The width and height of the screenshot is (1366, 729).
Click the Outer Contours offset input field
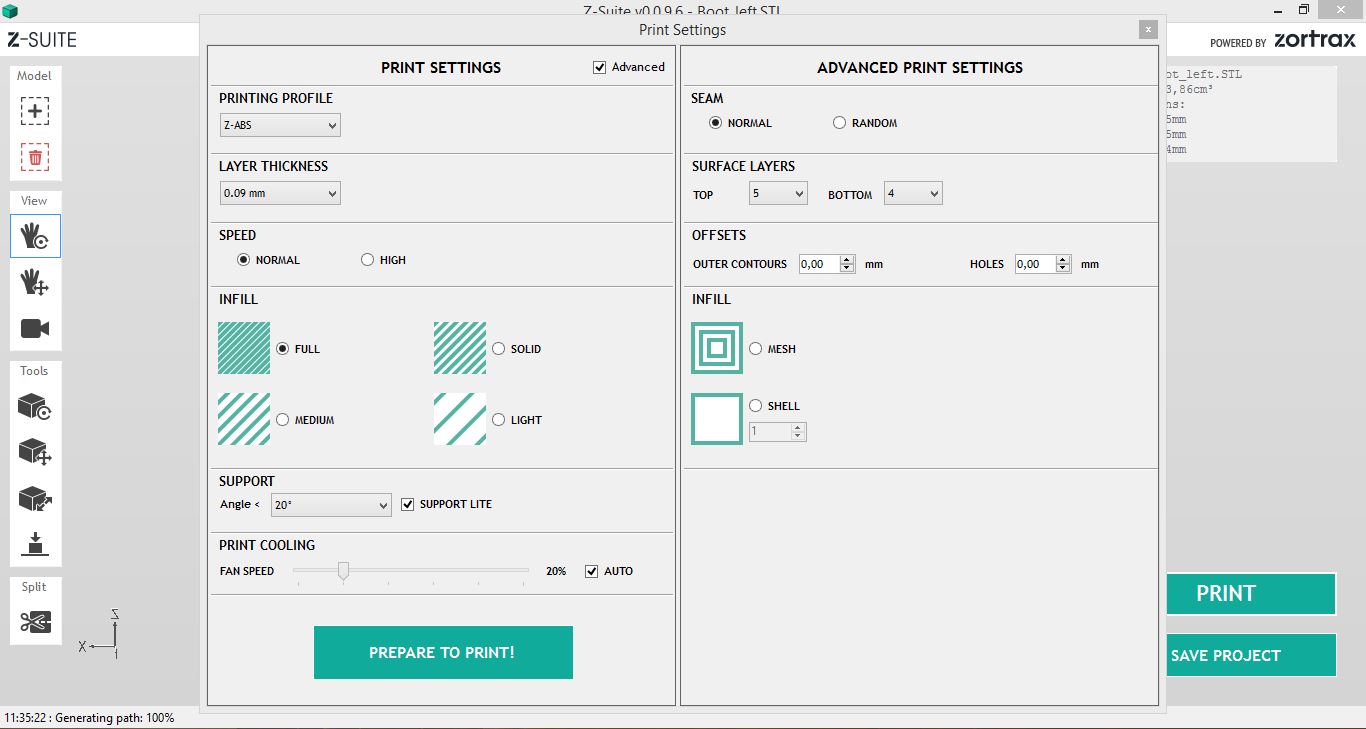tap(819, 264)
